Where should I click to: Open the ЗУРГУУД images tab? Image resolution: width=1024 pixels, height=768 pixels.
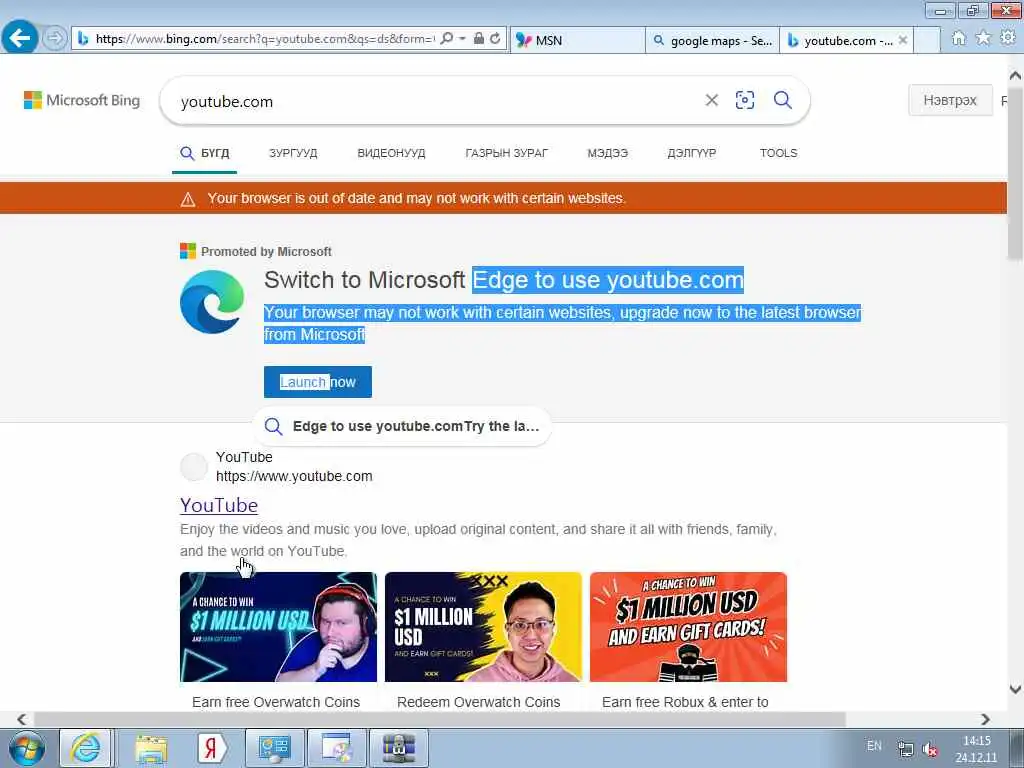coord(293,153)
